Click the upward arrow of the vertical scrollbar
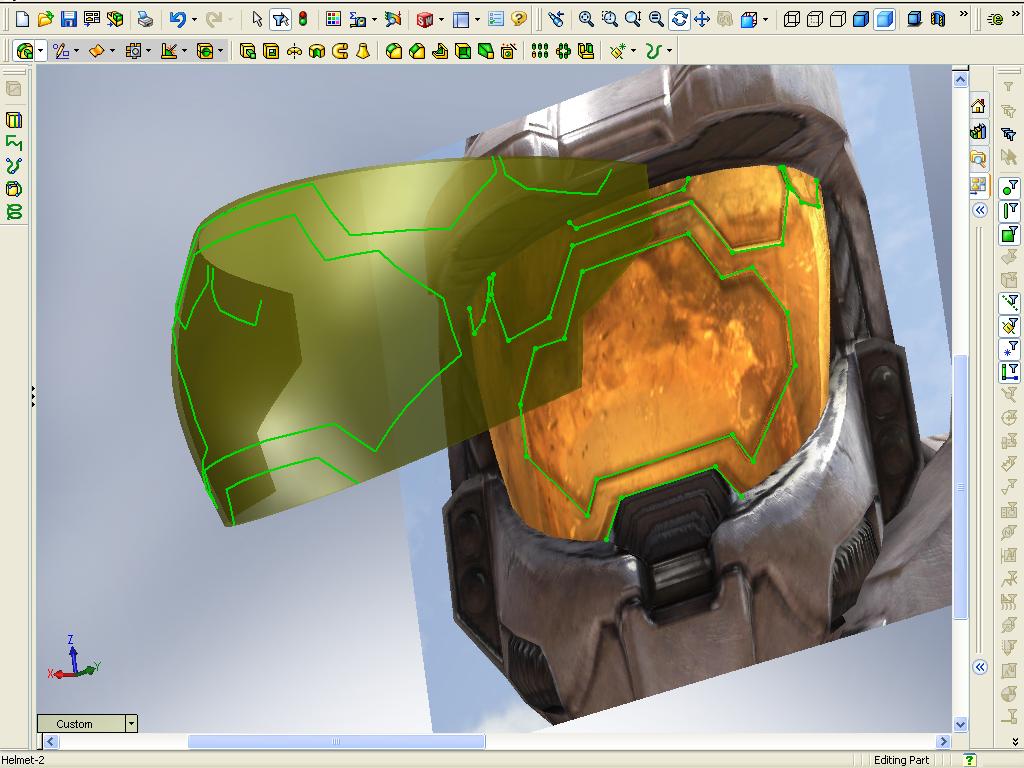This screenshot has height=768, width=1024. pyautogui.click(x=960, y=80)
